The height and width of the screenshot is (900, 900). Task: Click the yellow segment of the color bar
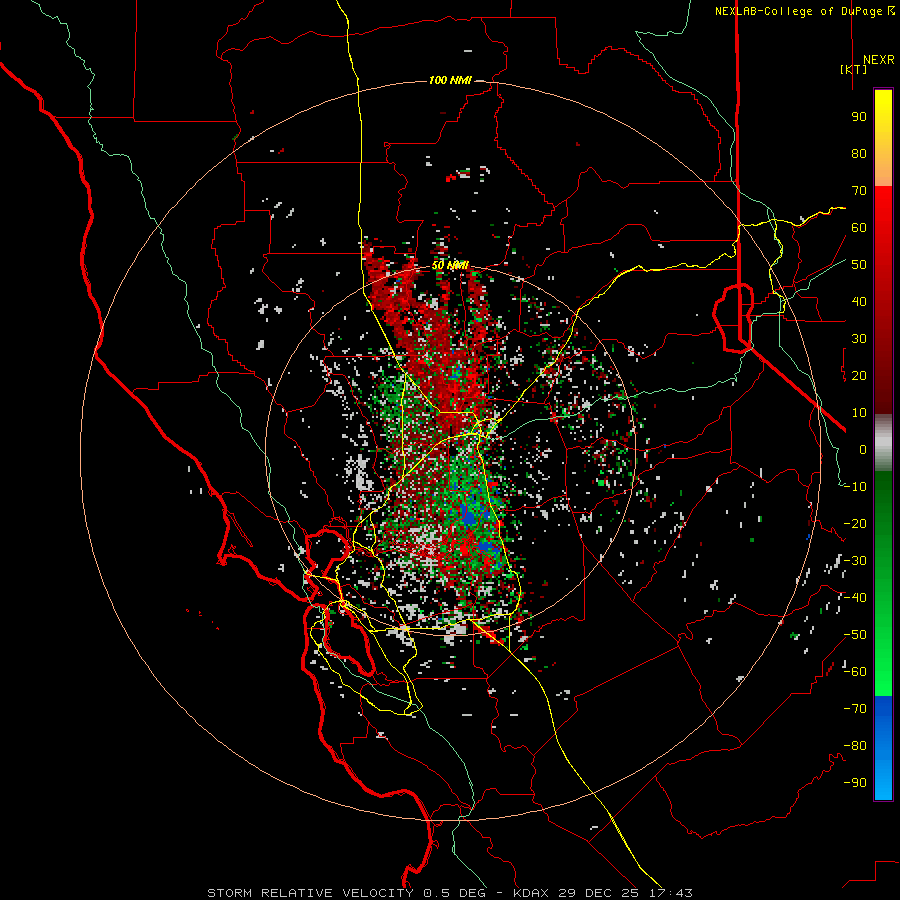pos(883,138)
